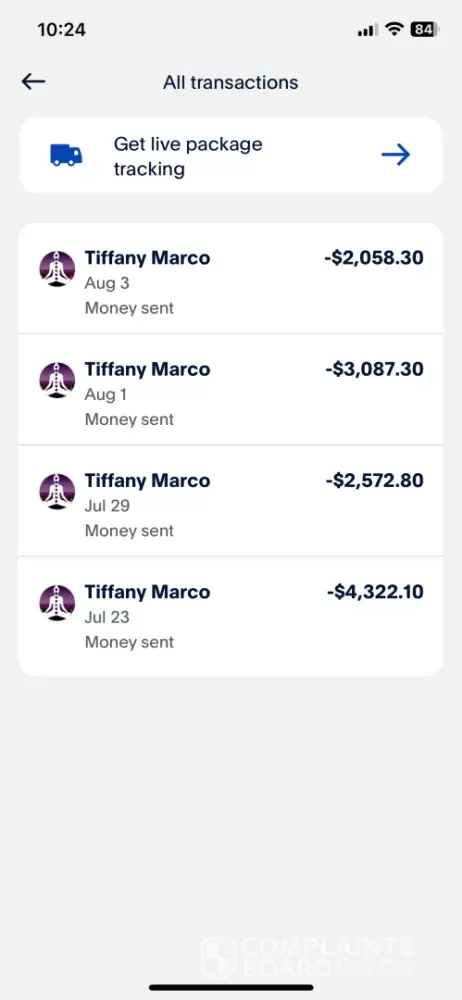462x1000 pixels.
Task: Tap the Wi-Fi icon in status bar
Action: [x=395, y=29]
